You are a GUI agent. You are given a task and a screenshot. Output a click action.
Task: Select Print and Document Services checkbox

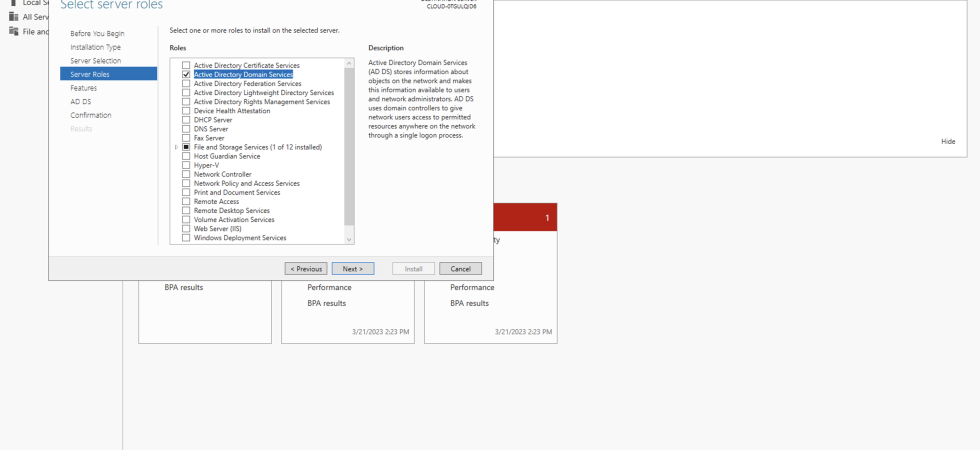186,192
